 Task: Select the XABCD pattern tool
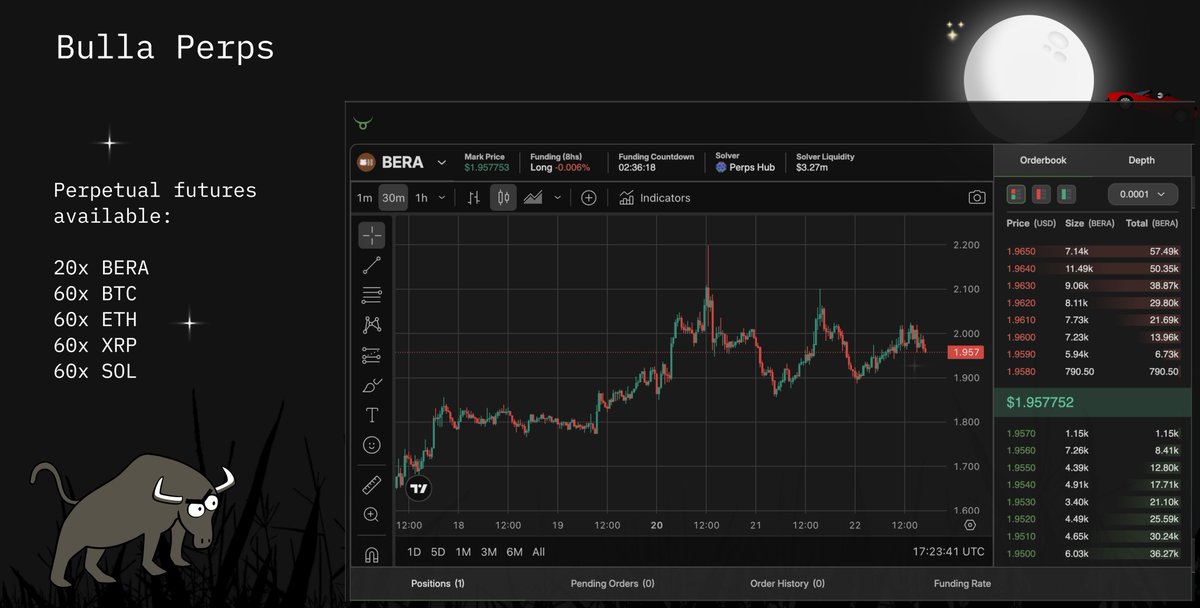pos(371,325)
